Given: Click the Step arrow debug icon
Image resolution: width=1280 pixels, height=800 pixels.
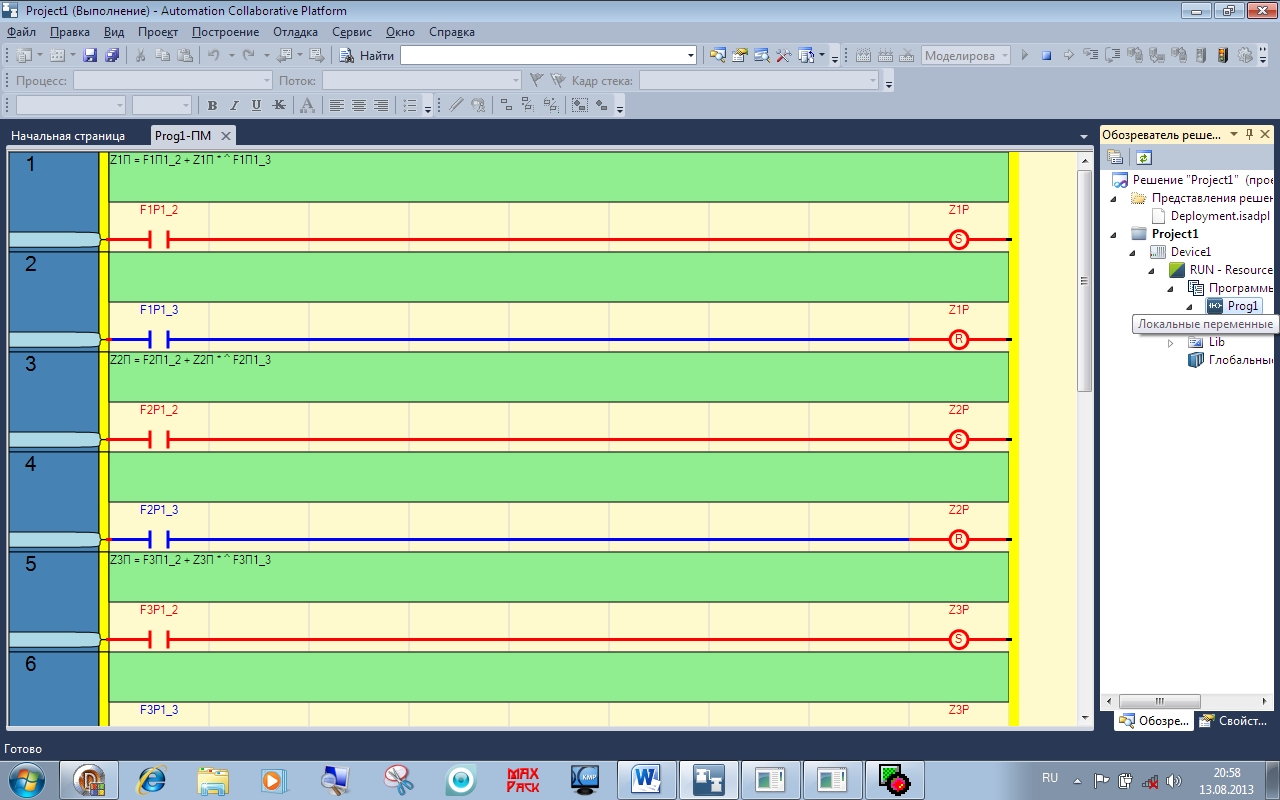Looking at the screenshot, I should click(x=1068, y=56).
